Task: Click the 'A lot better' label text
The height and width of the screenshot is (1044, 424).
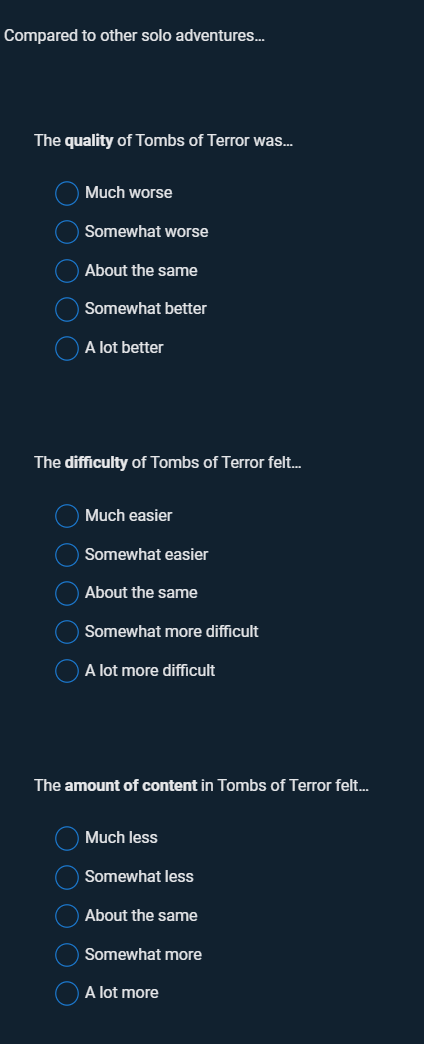Action: [124, 348]
